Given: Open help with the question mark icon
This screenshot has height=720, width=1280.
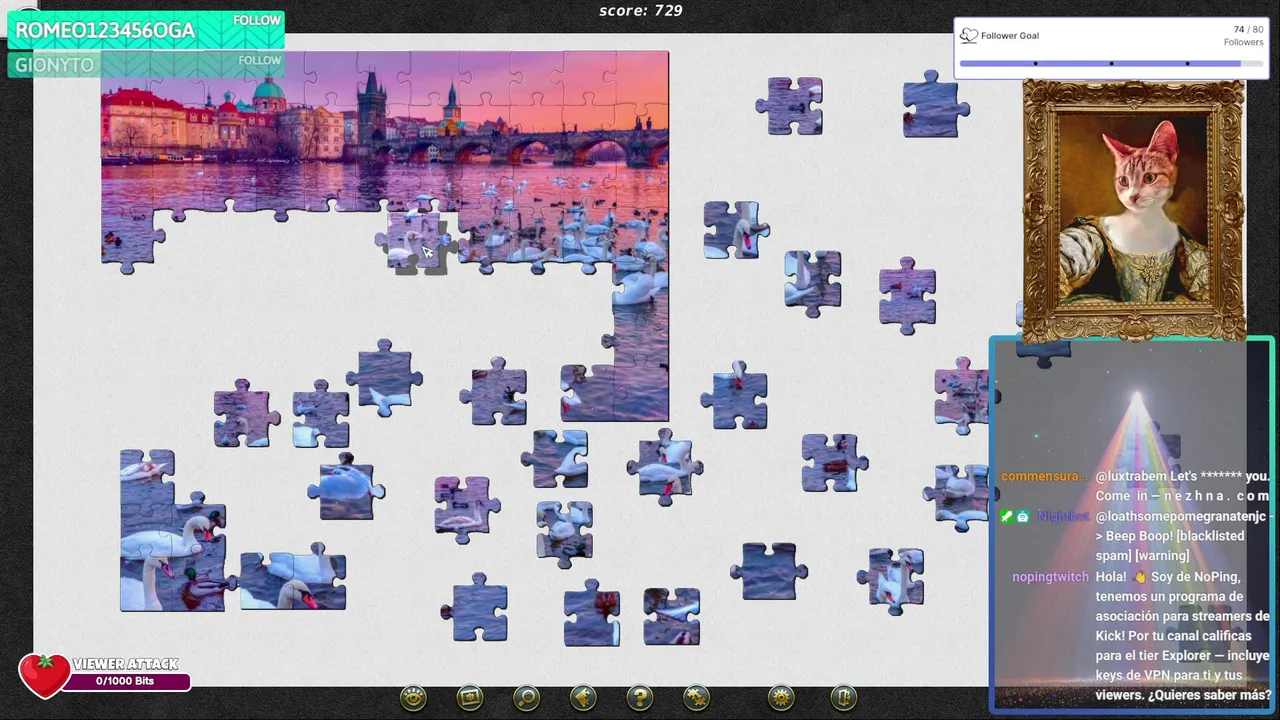Looking at the screenshot, I should coord(640,698).
